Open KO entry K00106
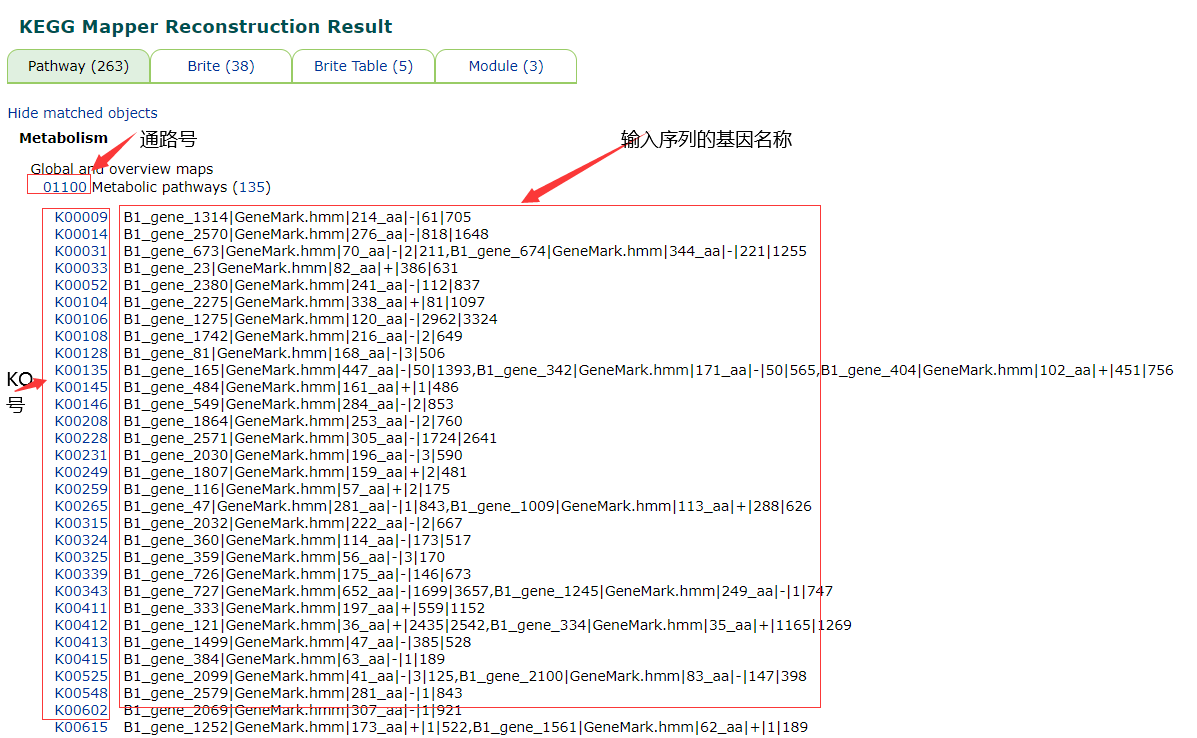Screen dimensions: 1197x738 pos(81,319)
